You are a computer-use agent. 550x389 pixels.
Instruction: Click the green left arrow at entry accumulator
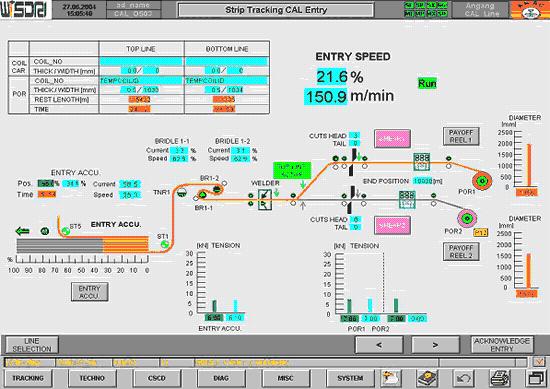tap(22, 231)
